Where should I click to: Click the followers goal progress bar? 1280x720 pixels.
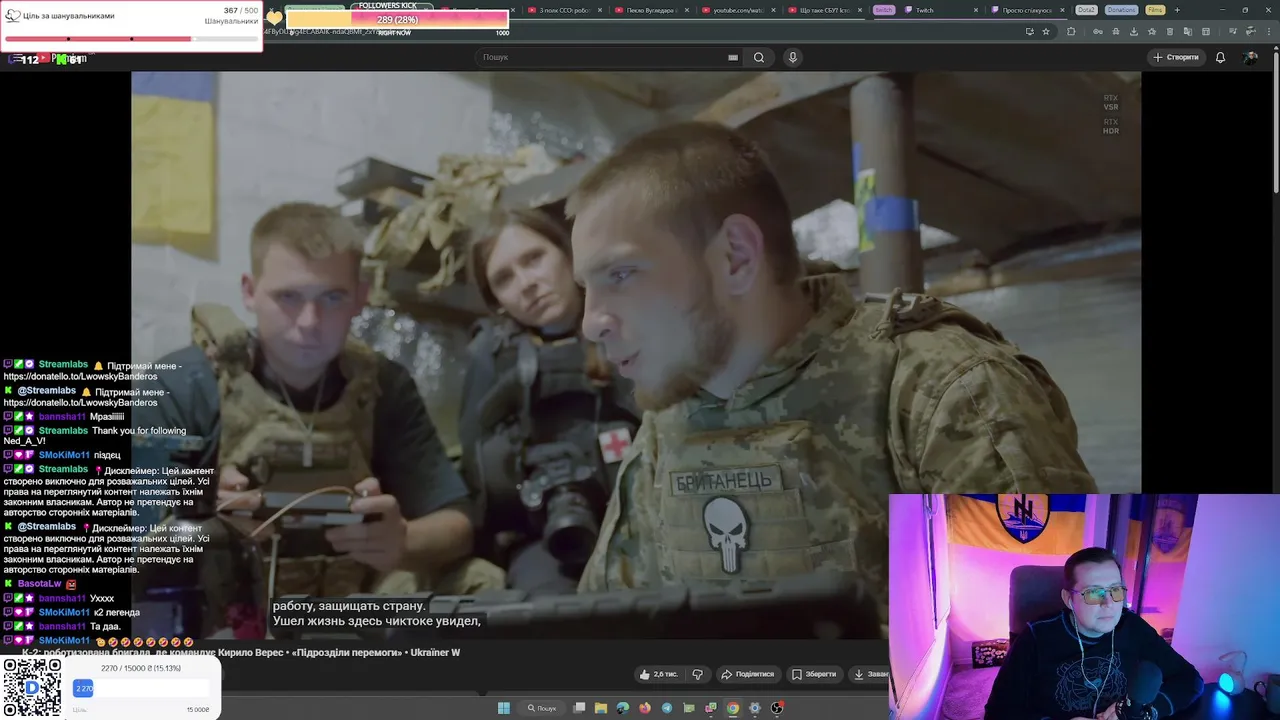(x=131, y=39)
